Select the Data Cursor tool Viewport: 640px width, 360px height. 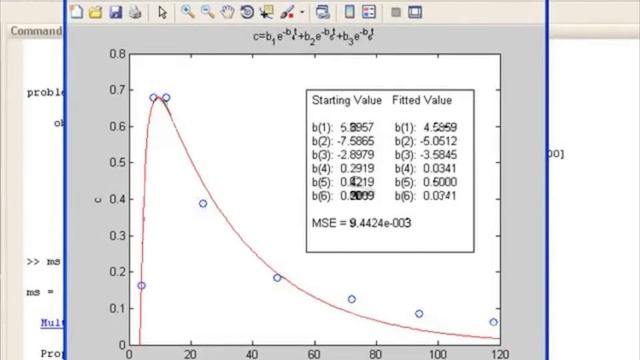(267, 12)
